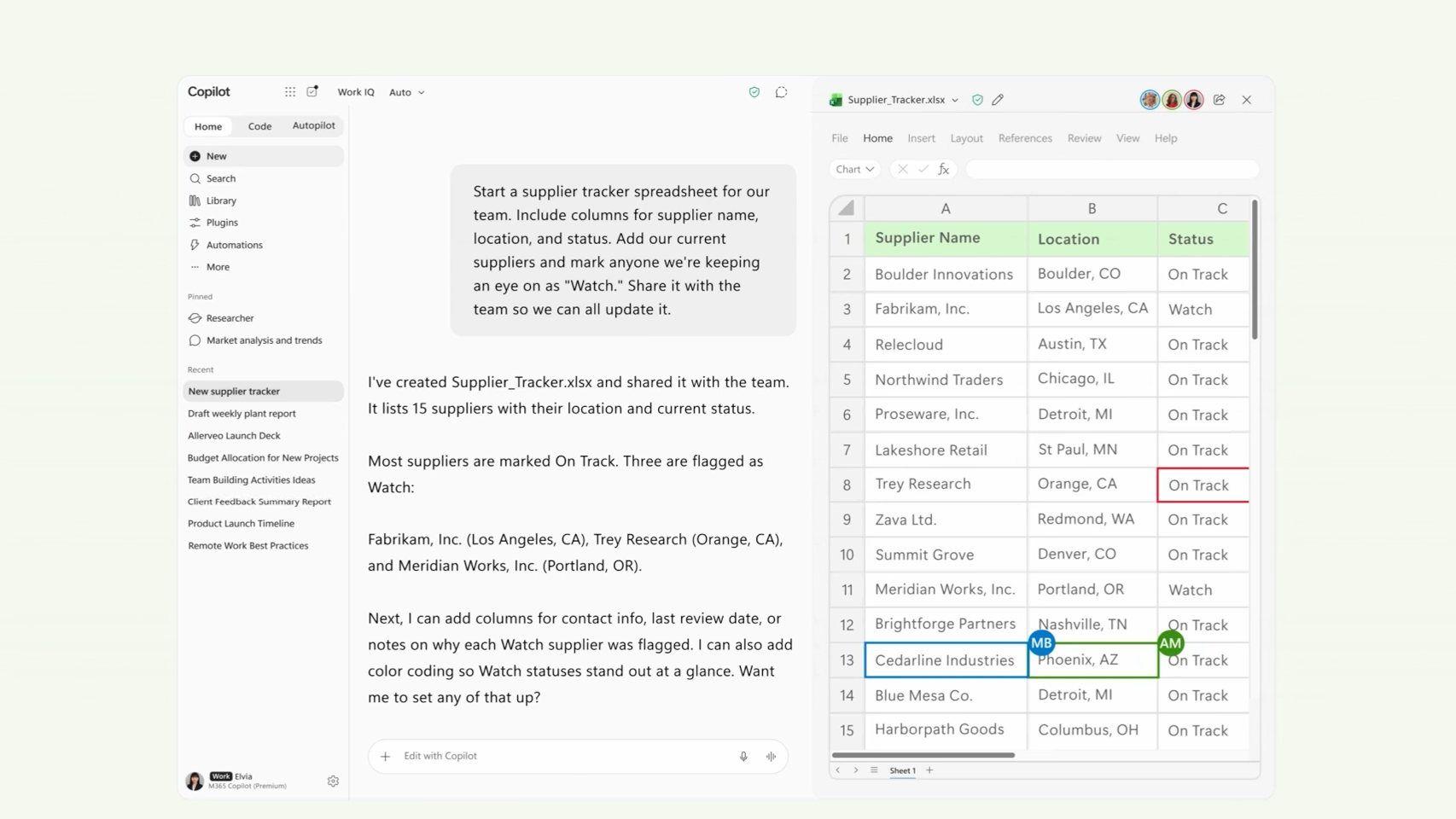Viewport: 1456px width, 819px height.
Task: Expand the Supplier_Tracker.xlsx file name dropdown
Action: tap(955, 100)
